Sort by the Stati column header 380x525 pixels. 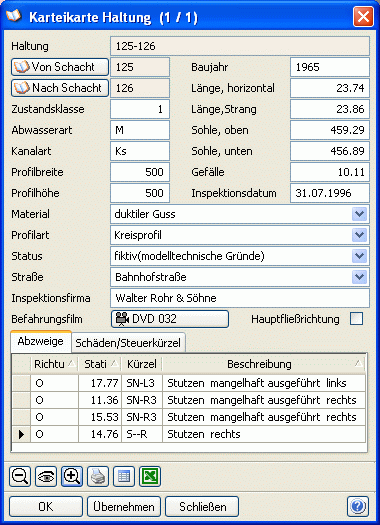tap(100, 364)
